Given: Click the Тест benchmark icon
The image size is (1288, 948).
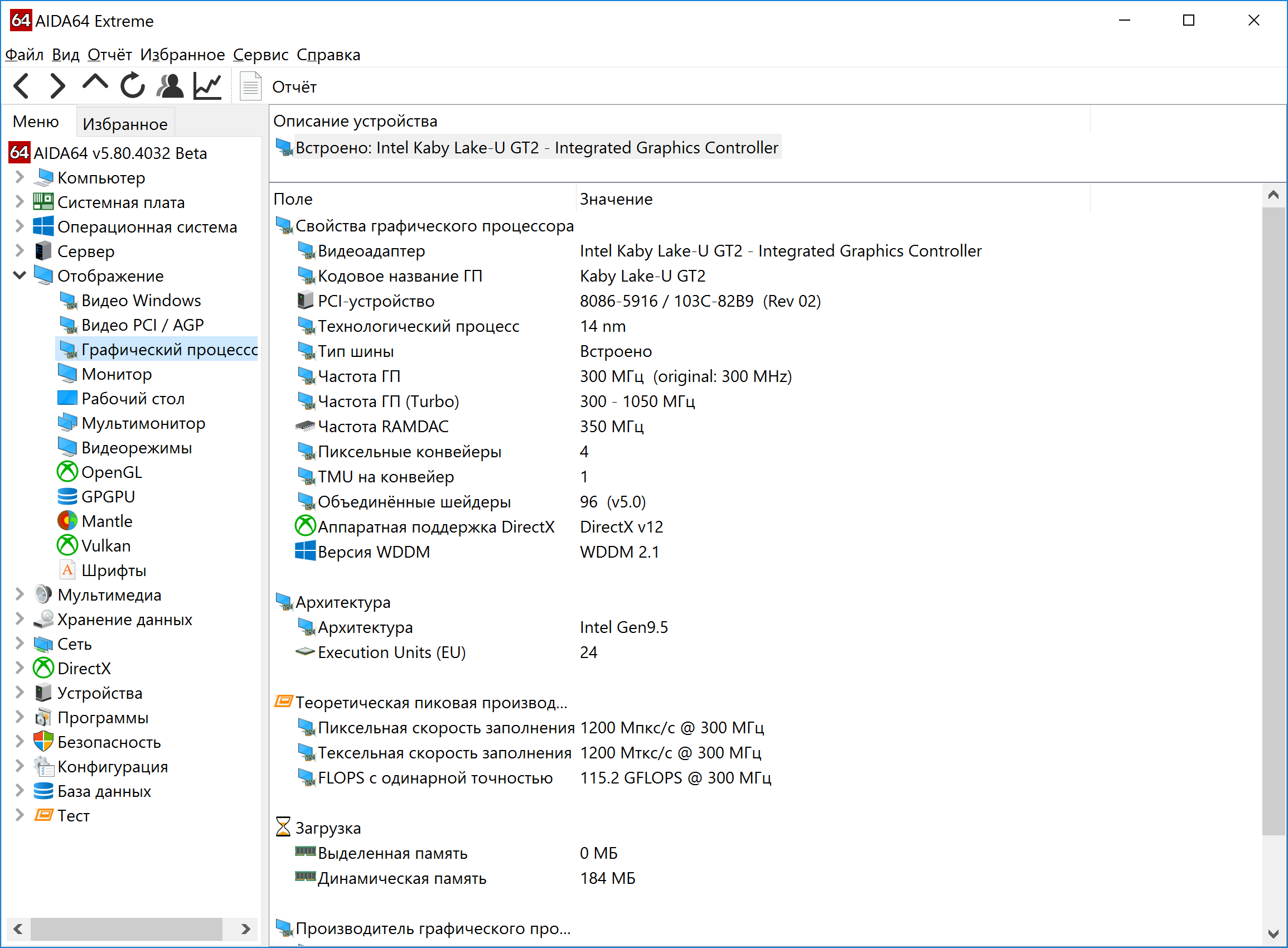Looking at the screenshot, I should point(43,815).
